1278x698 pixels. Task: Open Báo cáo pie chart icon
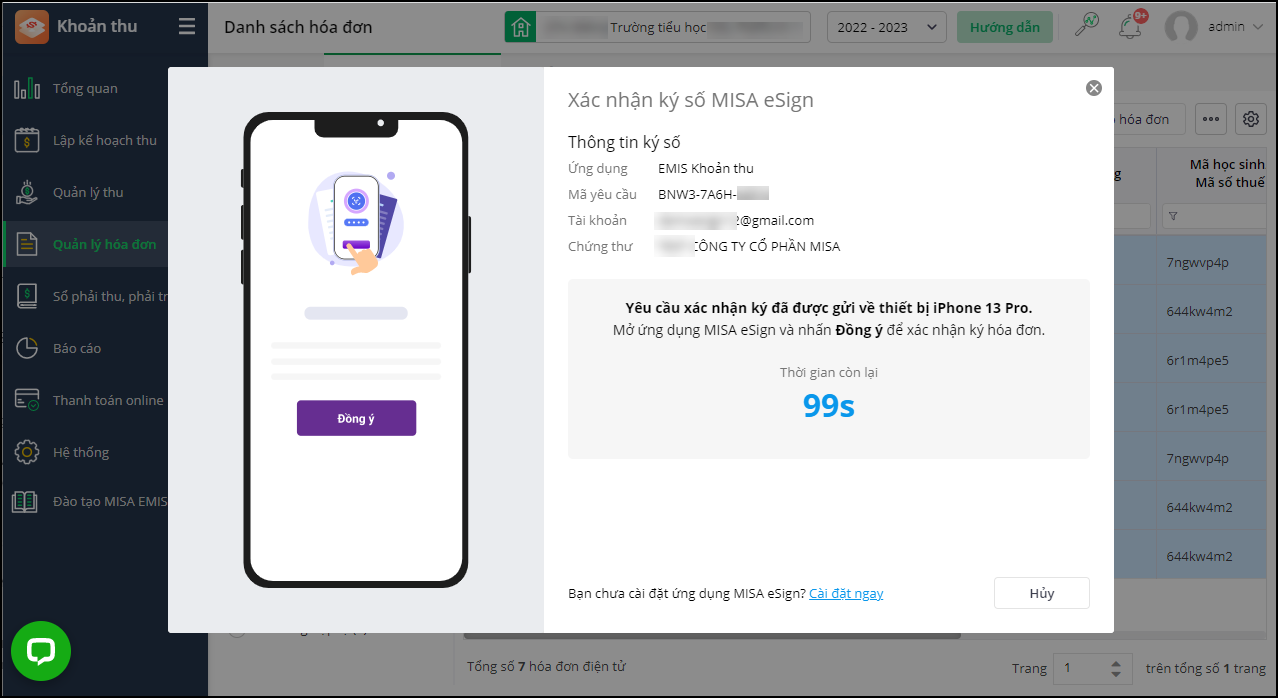pyautogui.click(x=27, y=349)
